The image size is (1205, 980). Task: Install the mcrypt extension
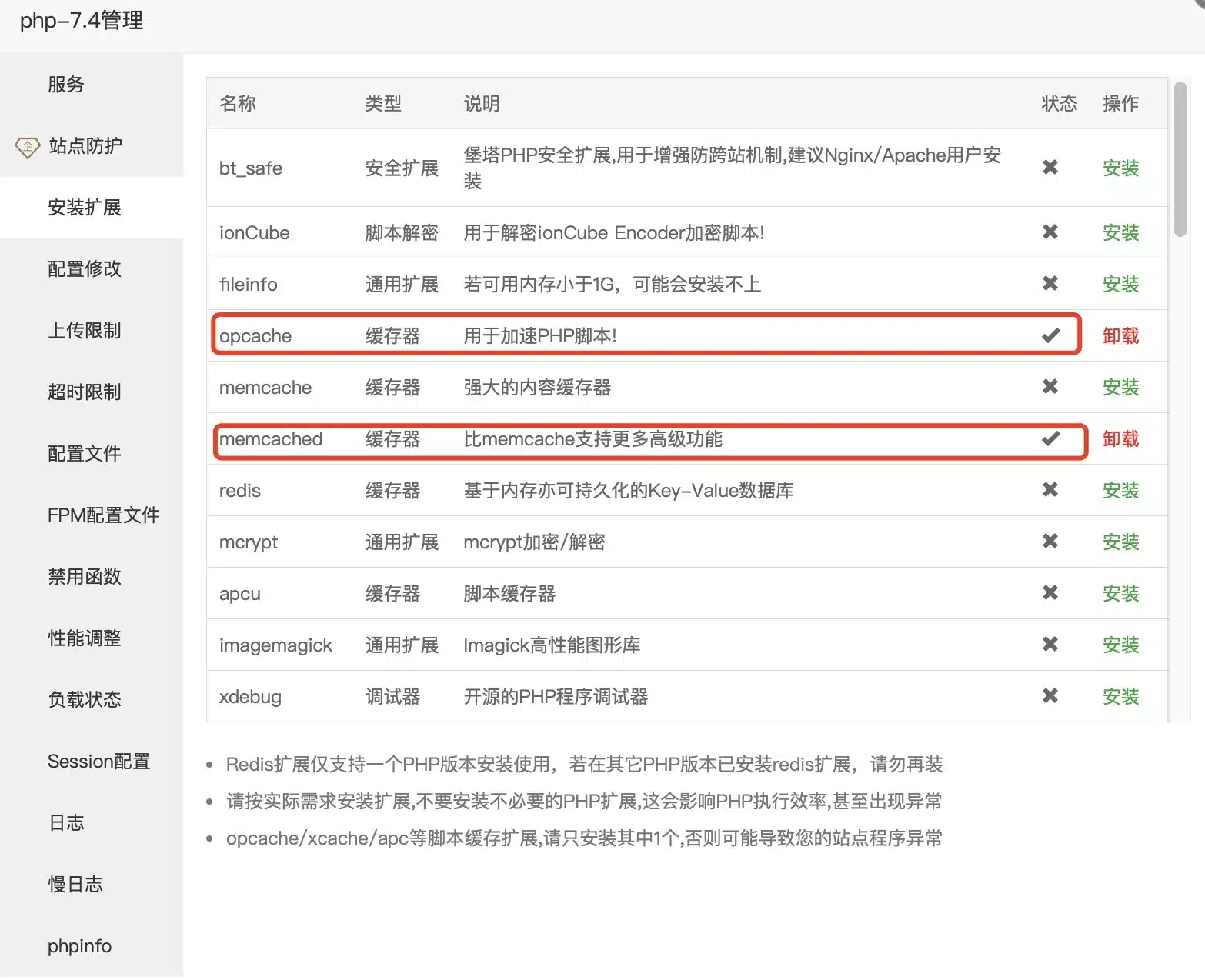point(1120,542)
